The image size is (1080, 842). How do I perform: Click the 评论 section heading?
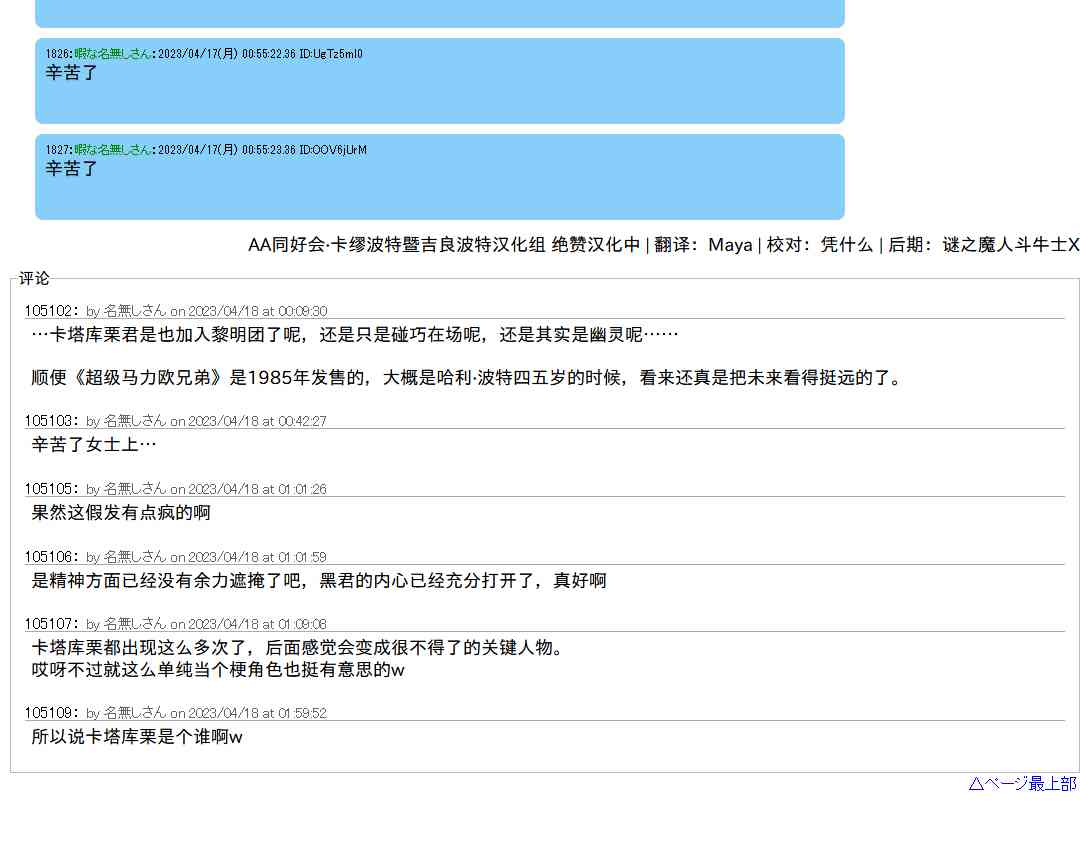(34, 278)
